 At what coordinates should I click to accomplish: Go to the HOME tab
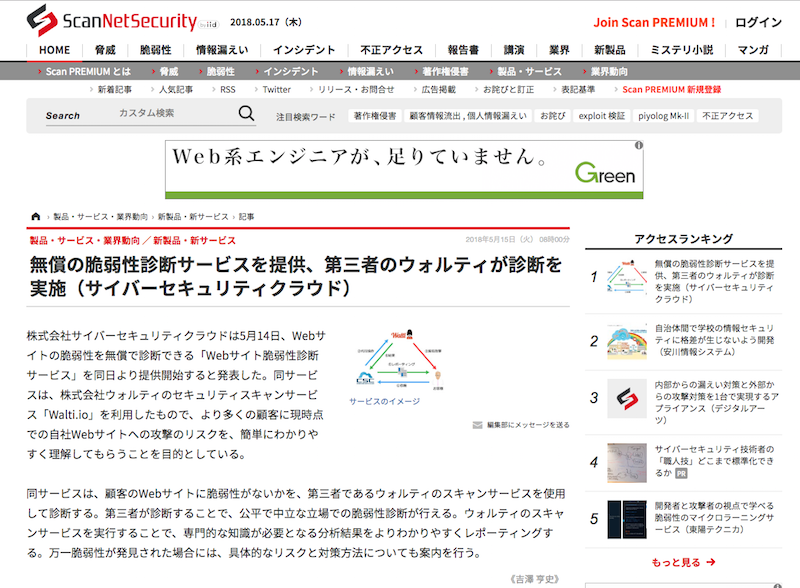point(54,50)
